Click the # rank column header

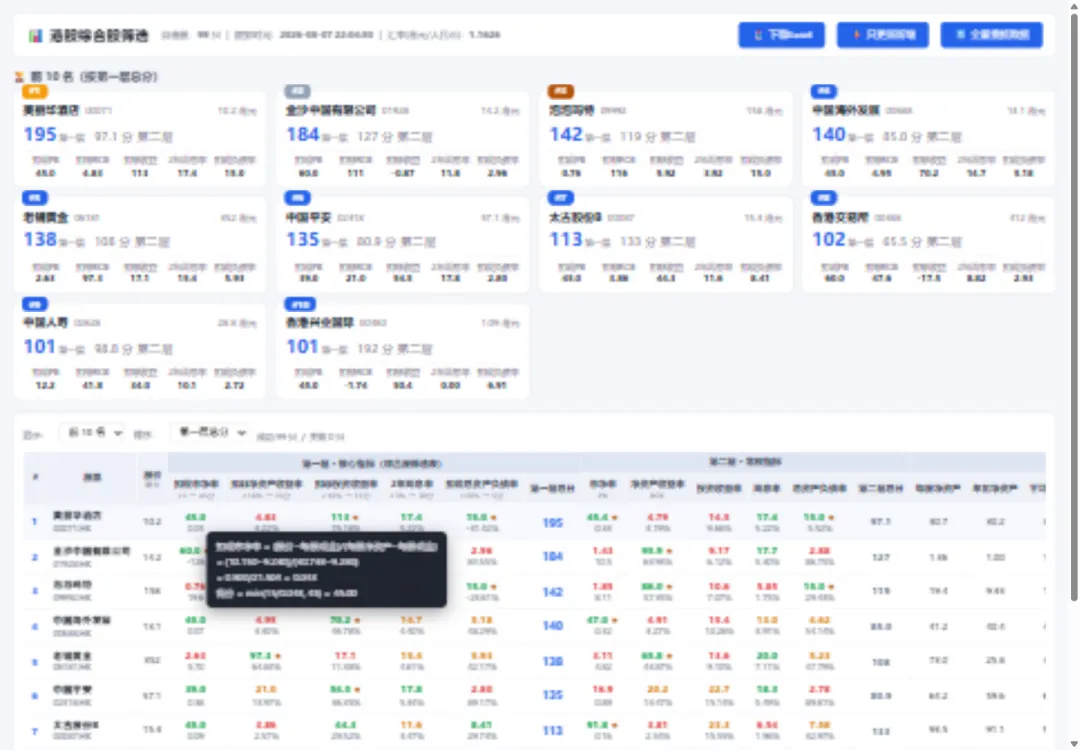(x=35, y=477)
